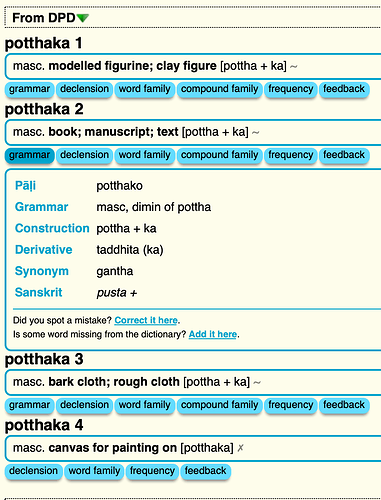This screenshot has height=500, width=381.
Task: Click the 'Correct it here' link
Action: 146,320
